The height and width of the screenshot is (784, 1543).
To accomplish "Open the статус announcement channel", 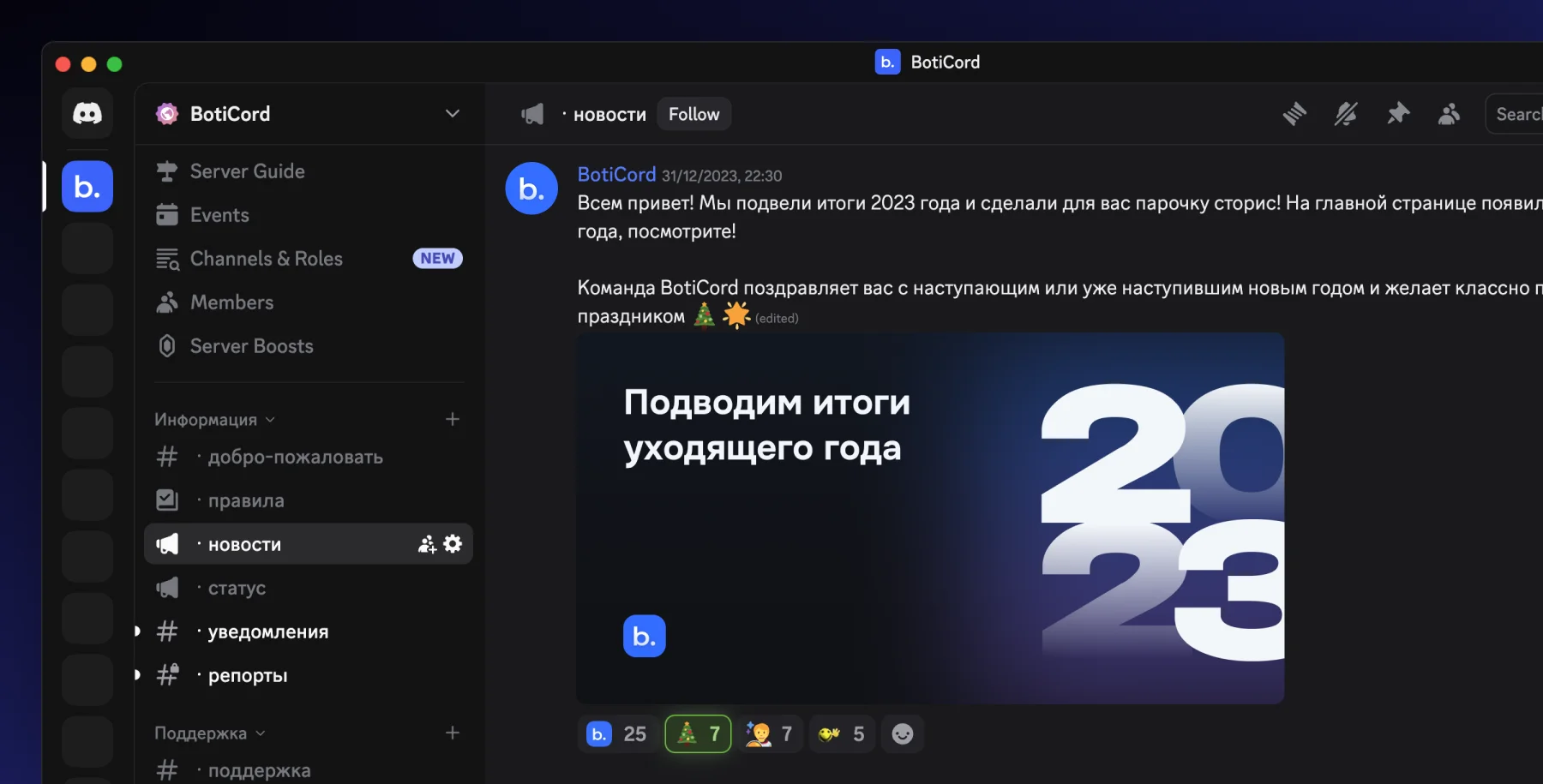I will [309, 588].
